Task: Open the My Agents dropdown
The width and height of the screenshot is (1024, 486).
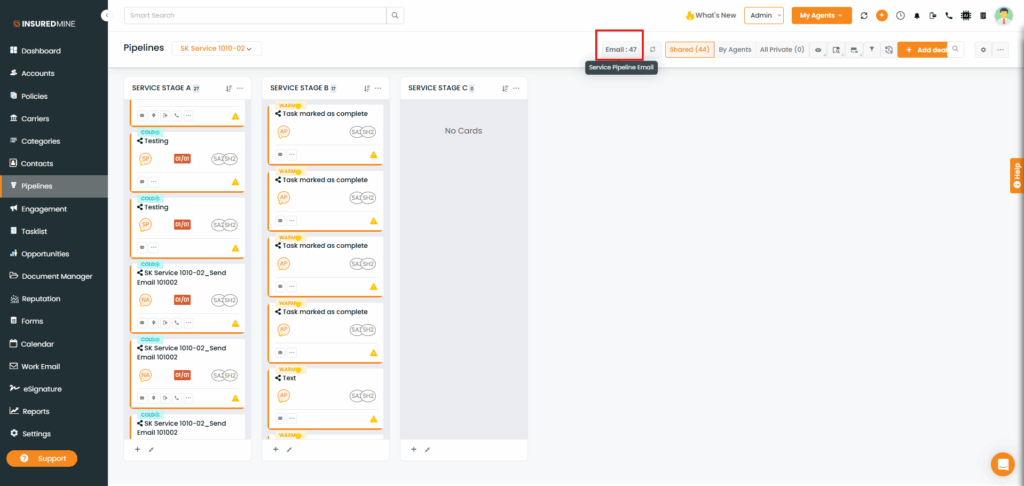Action: pyautogui.click(x=820, y=15)
